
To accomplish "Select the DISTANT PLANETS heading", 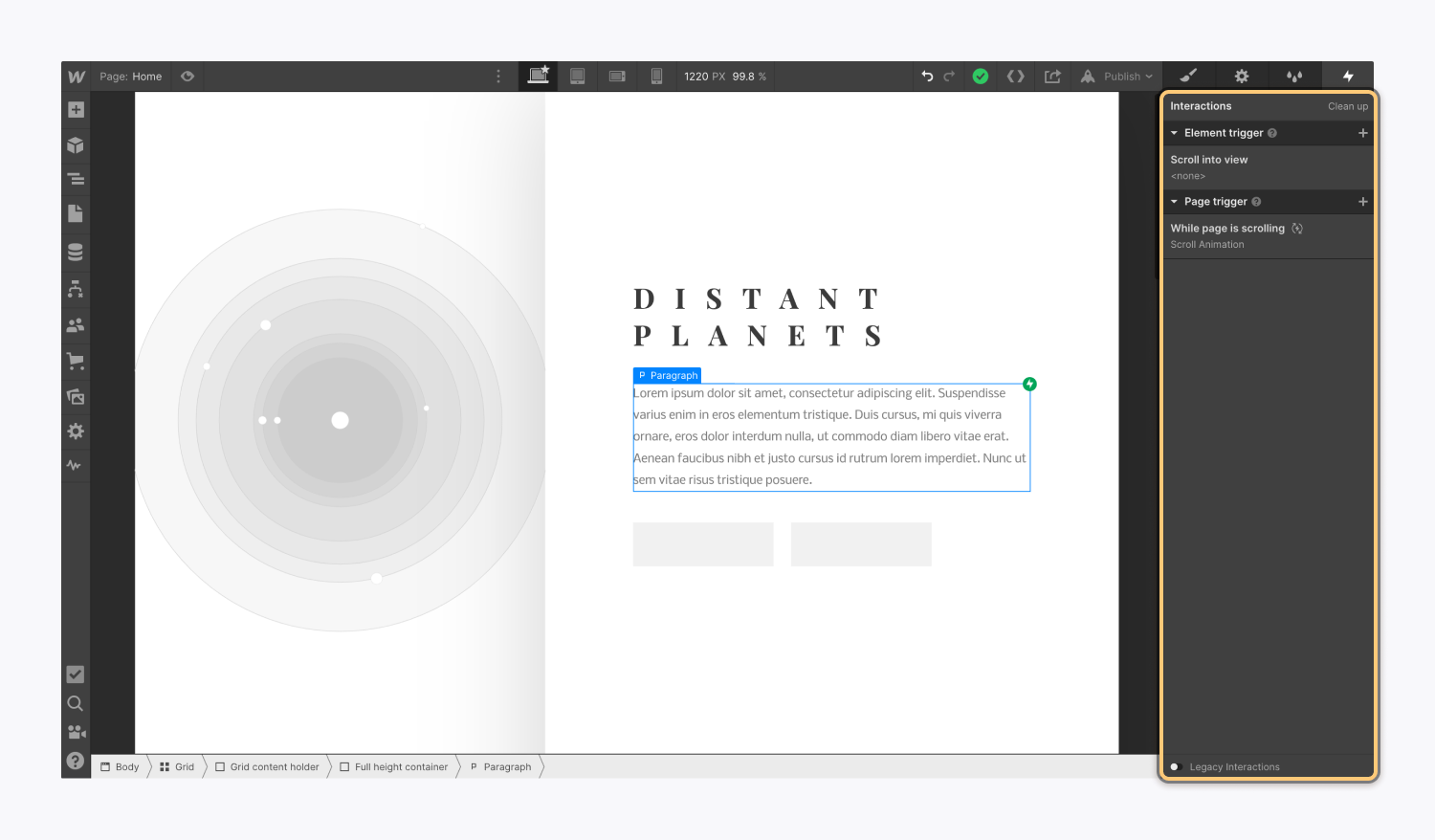I will 757,318.
